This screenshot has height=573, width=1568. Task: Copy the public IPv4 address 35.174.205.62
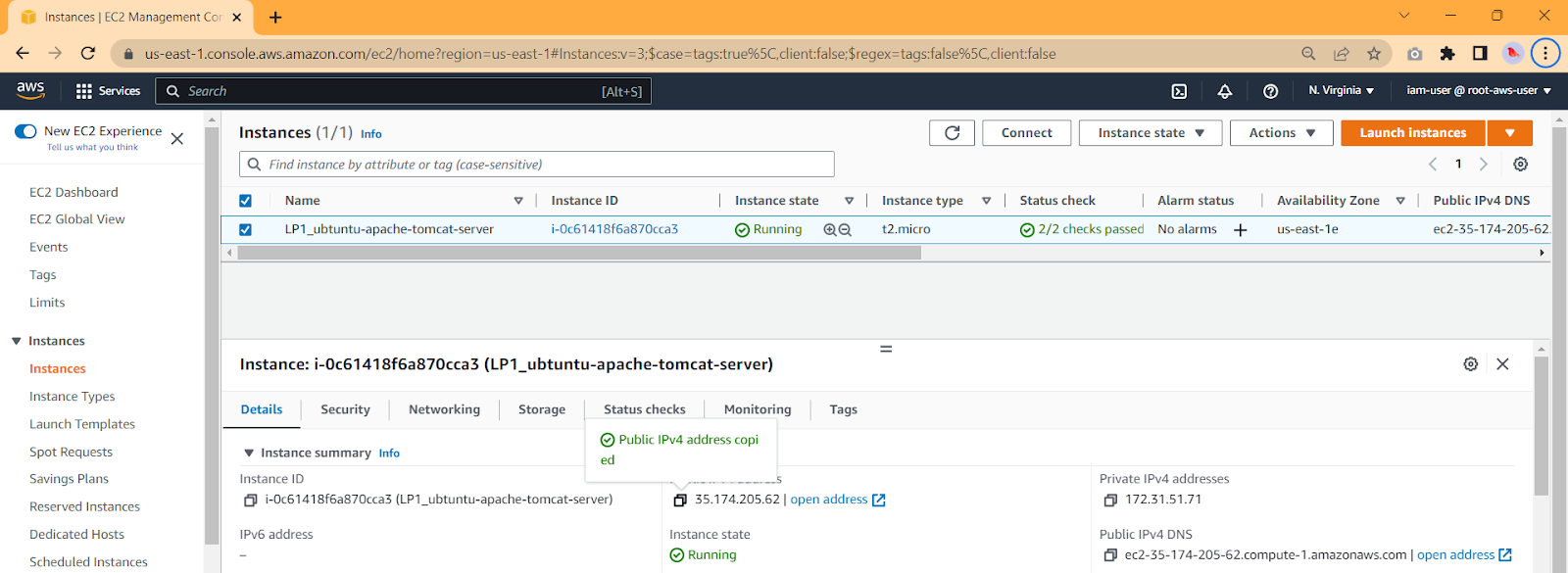tap(680, 501)
